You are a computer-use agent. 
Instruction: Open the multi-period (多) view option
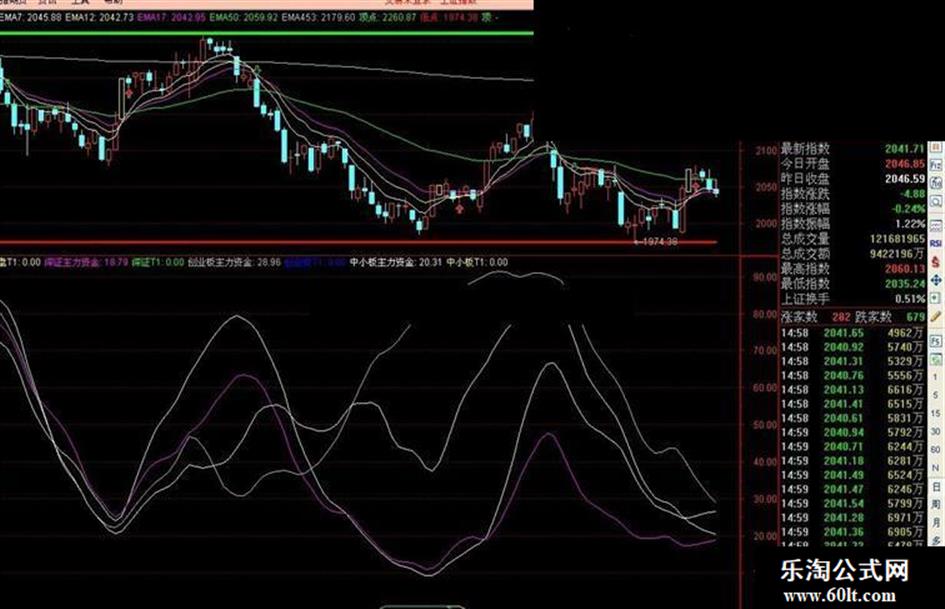[936, 540]
